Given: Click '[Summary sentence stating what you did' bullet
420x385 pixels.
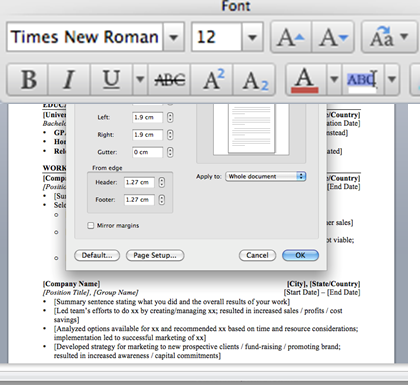Looking at the screenshot, I should (172, 302).
